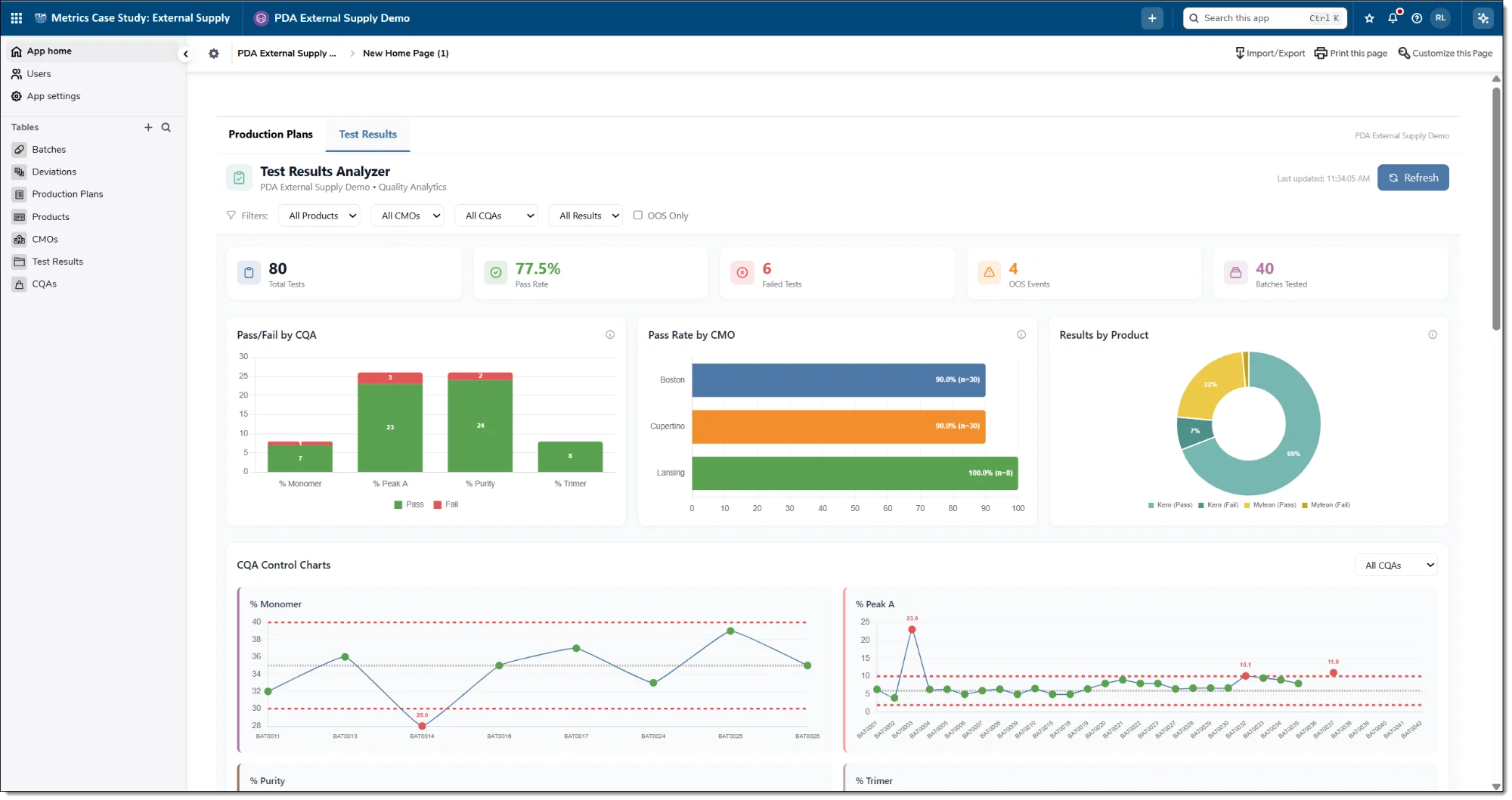Image resolution: width=1512 pixels, height=800 pixels.
Task: Enable the OOS Only filter
Action: (x=639, y=215)
